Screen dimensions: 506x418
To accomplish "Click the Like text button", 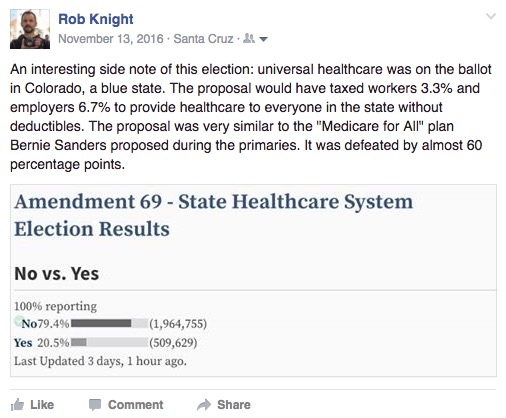I will click(42, 405).
